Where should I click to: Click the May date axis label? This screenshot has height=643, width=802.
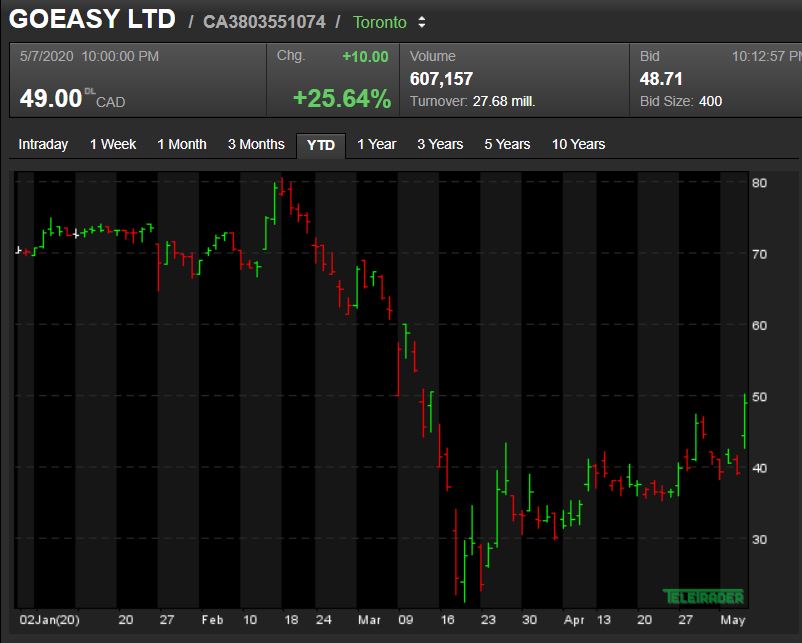click(732, 620)
